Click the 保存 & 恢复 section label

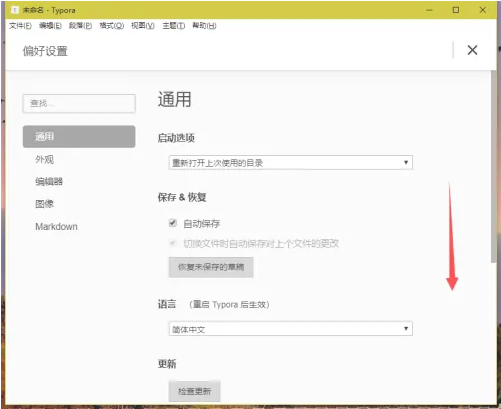coord(182,197)
